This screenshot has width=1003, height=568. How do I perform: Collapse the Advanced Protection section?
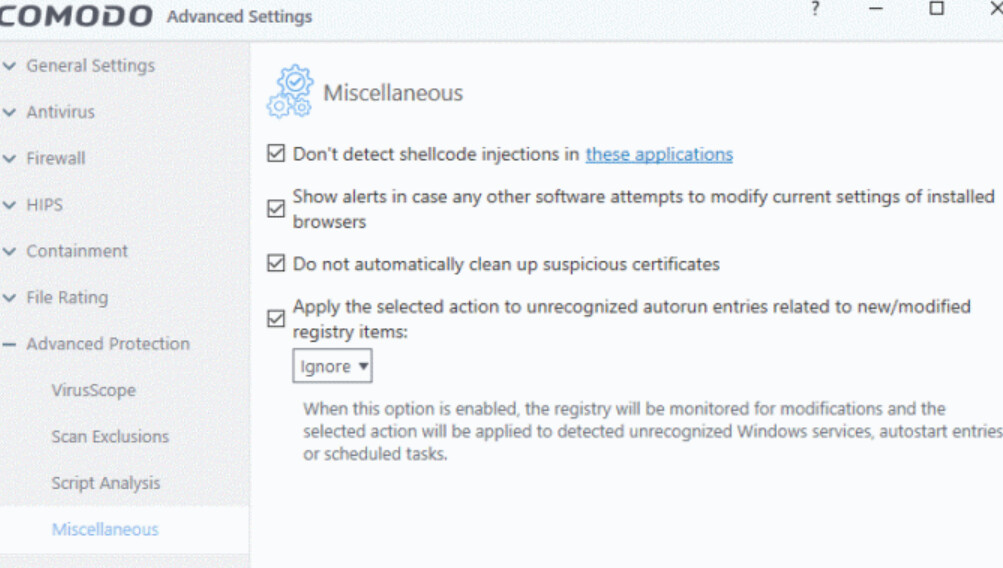pos(107,344)
